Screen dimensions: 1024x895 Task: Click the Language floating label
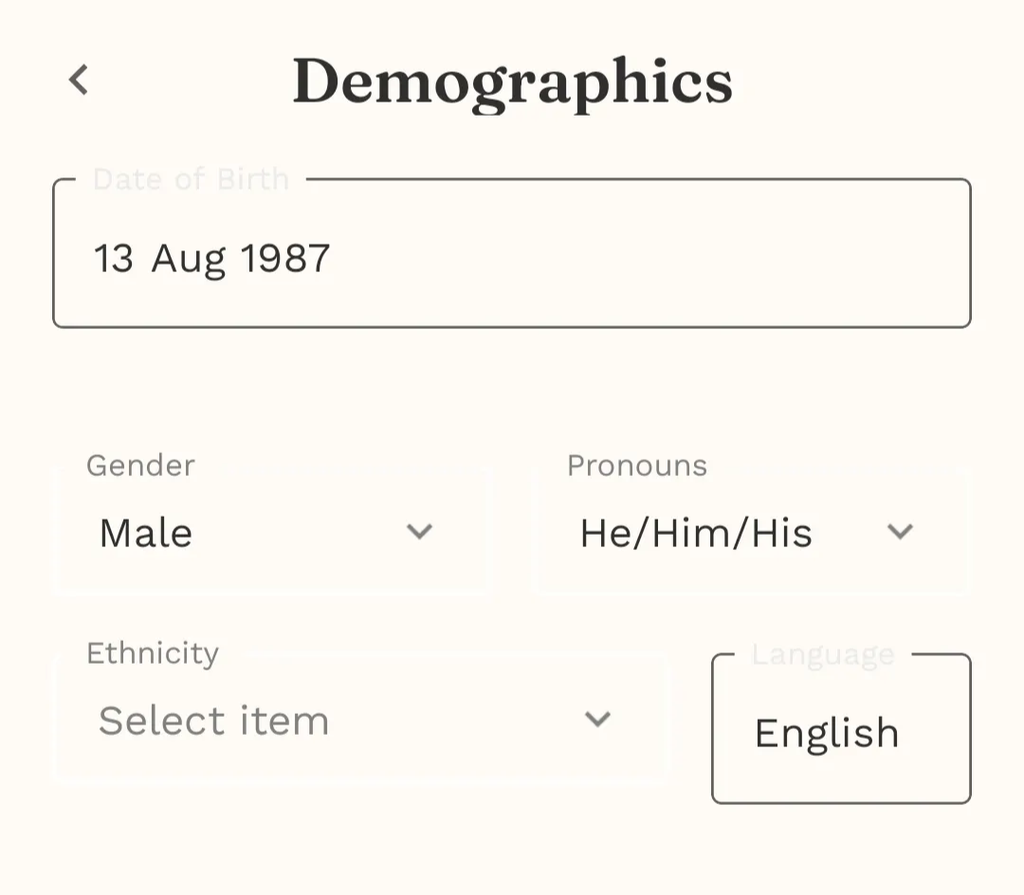pyautogui.click(x=823, y=655)
